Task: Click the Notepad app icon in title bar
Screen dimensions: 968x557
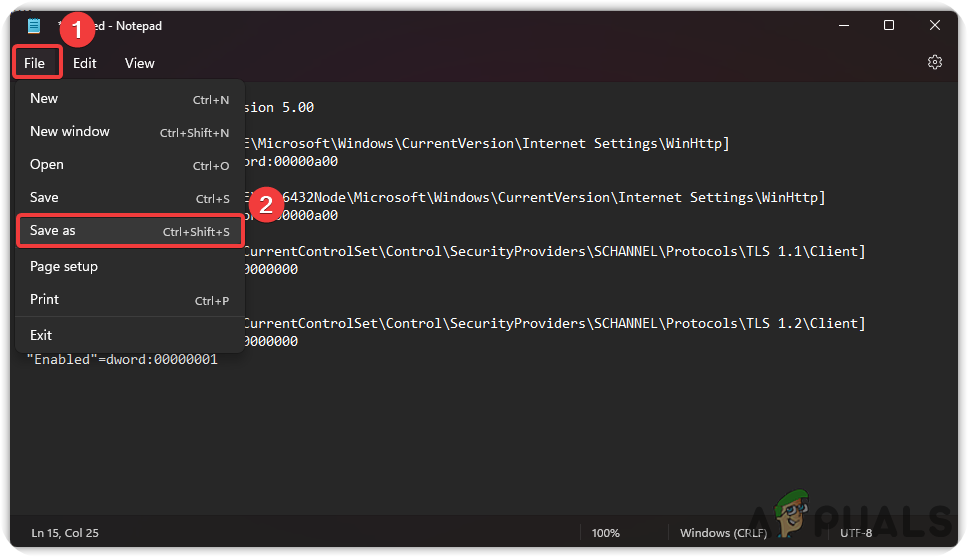Action: [34, 26]
